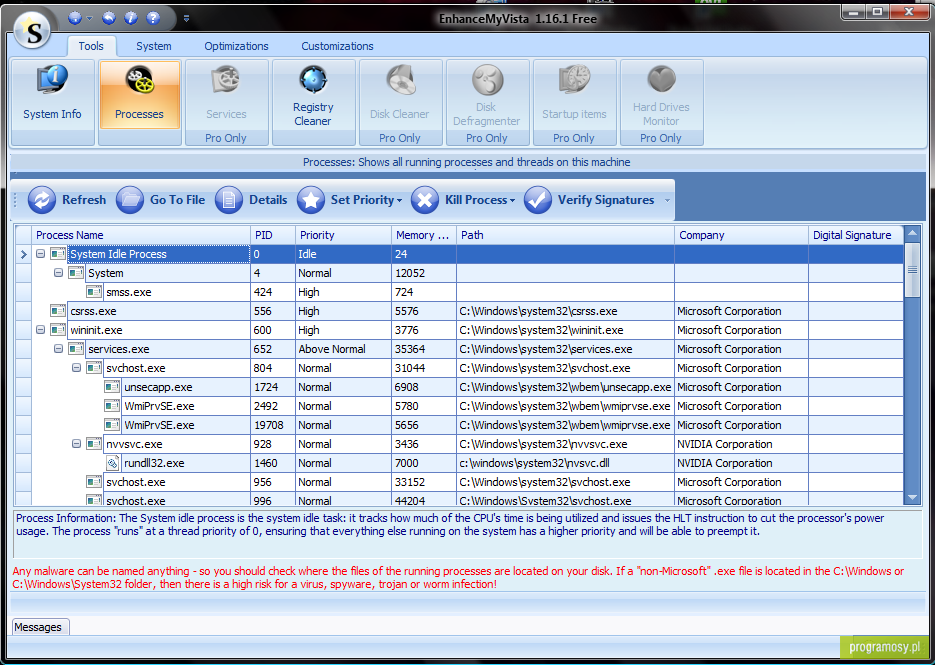Click the Details button label
Screen dimensions: 935x665
(268, 200)
